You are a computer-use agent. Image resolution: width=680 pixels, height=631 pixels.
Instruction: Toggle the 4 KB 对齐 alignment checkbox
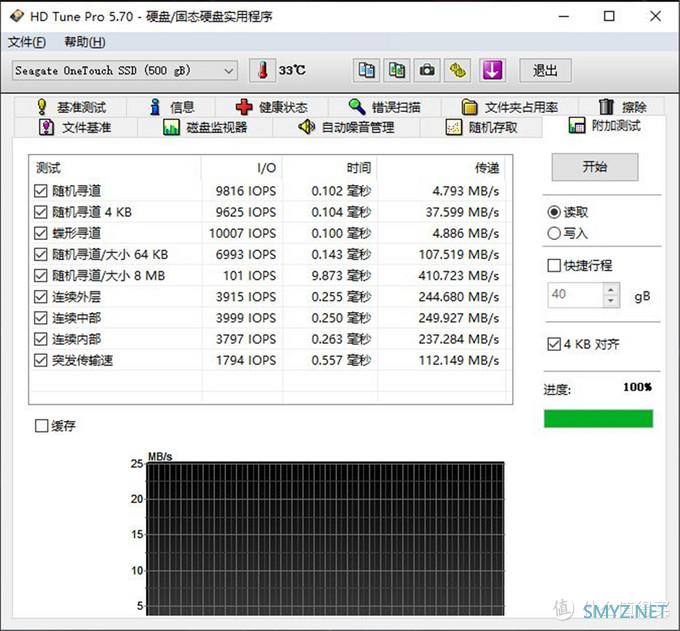554,344
